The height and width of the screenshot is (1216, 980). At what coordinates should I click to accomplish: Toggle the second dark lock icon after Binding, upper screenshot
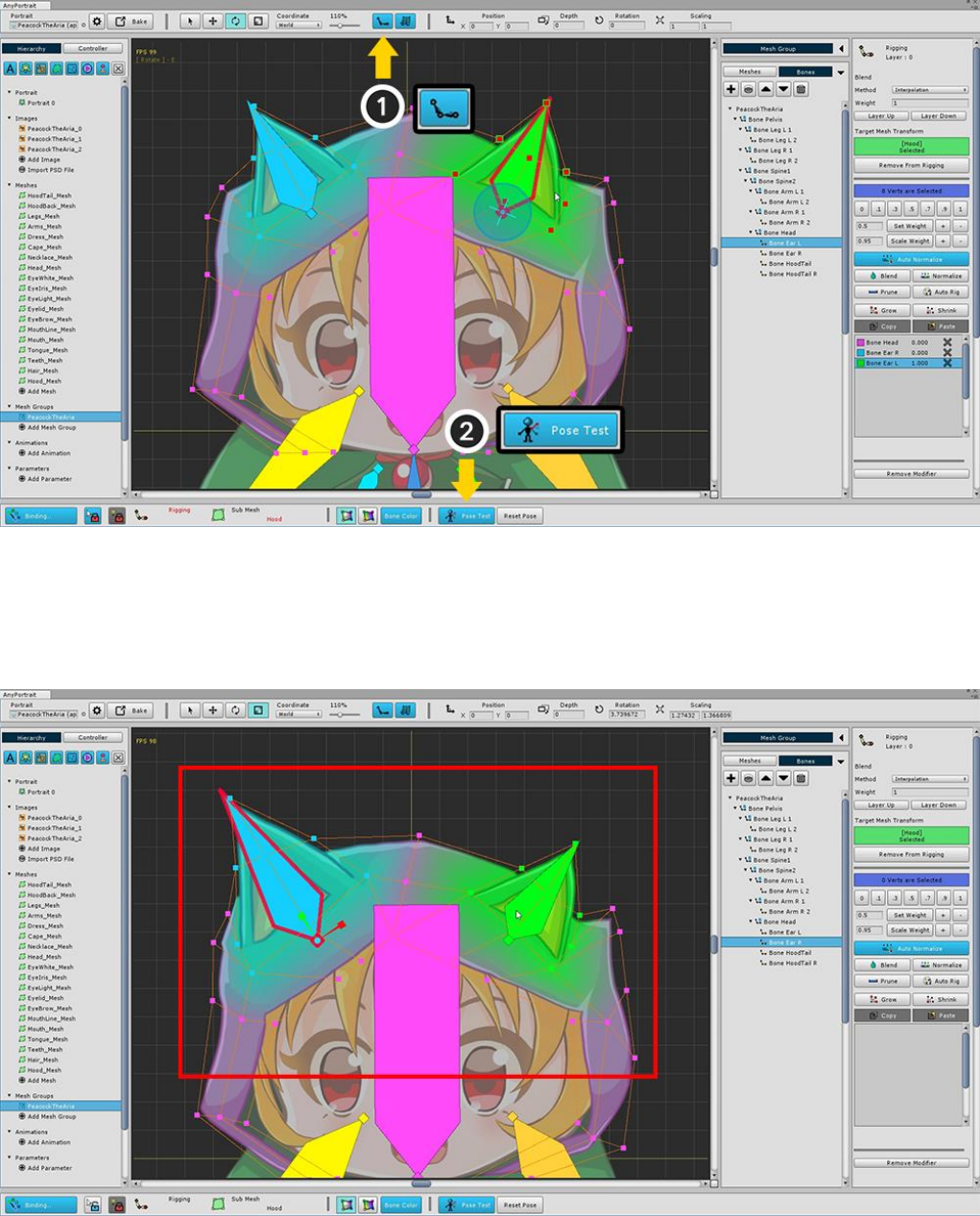coord(117,516)
